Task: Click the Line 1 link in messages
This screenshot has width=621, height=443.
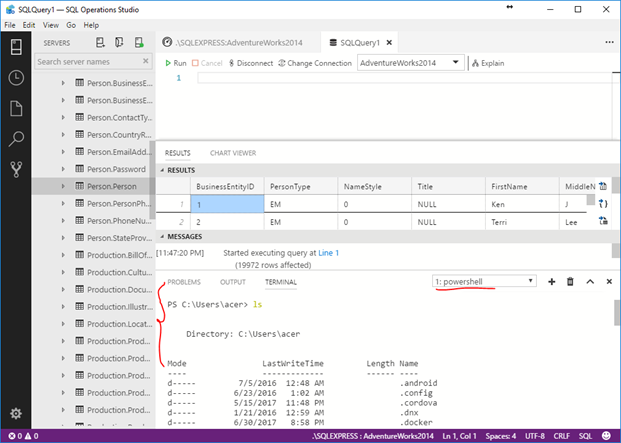Action: click(x=329, y=253)
